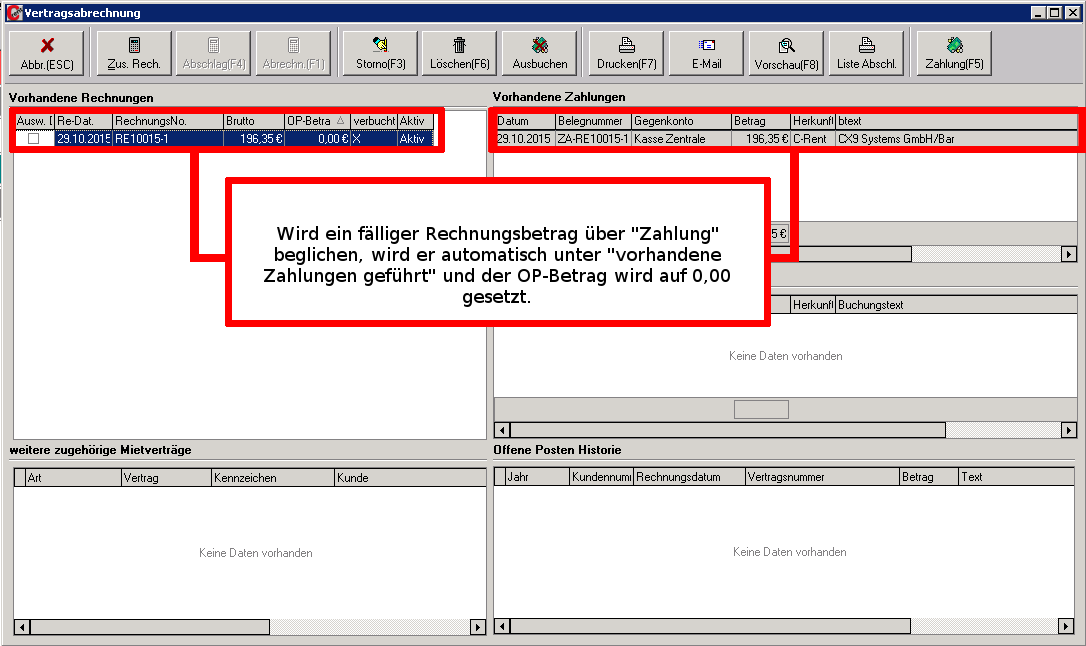The image size is (1086, 646).
Task: Click the Abbr.(ESC) cancel button
Action: click(47, 53)
